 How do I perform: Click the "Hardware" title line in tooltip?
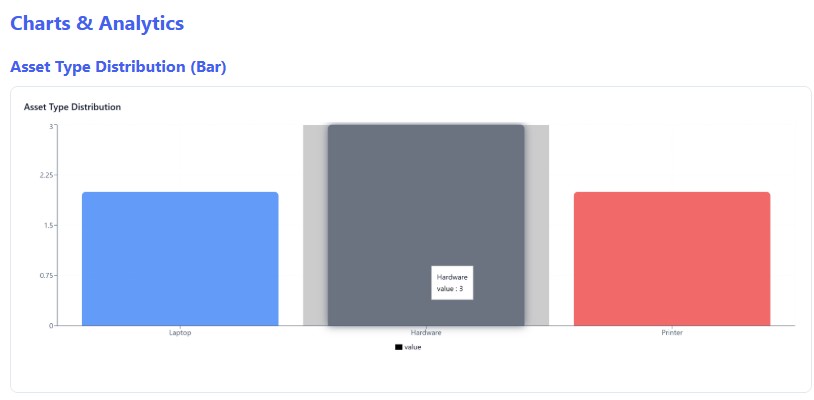tap(452, 276)
